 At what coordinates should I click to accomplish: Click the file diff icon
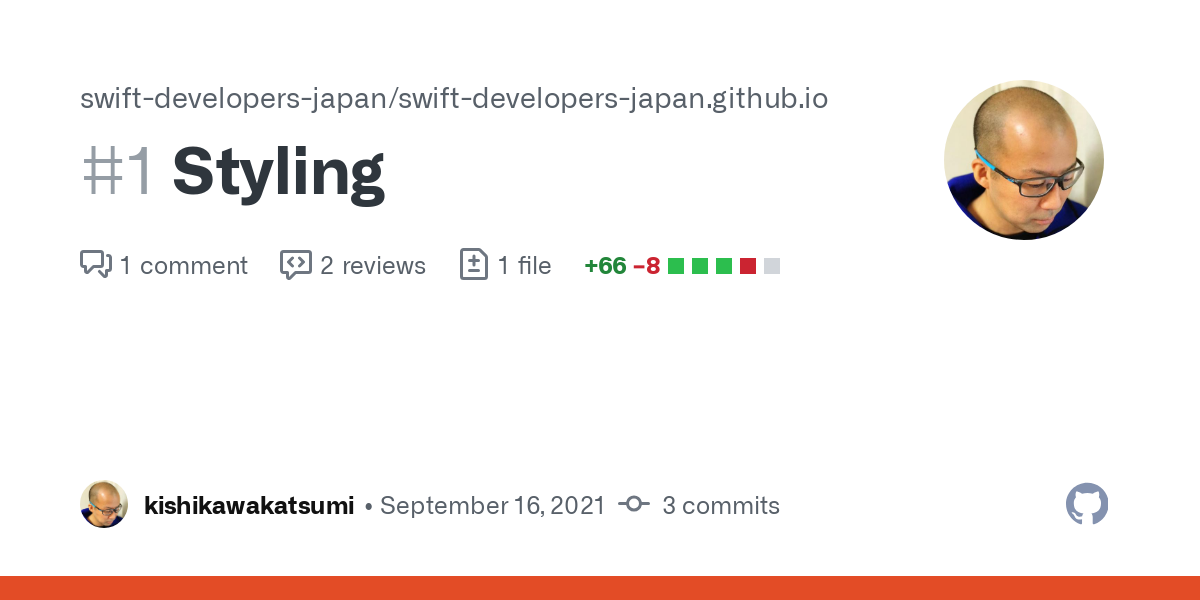tap(474, 265)
